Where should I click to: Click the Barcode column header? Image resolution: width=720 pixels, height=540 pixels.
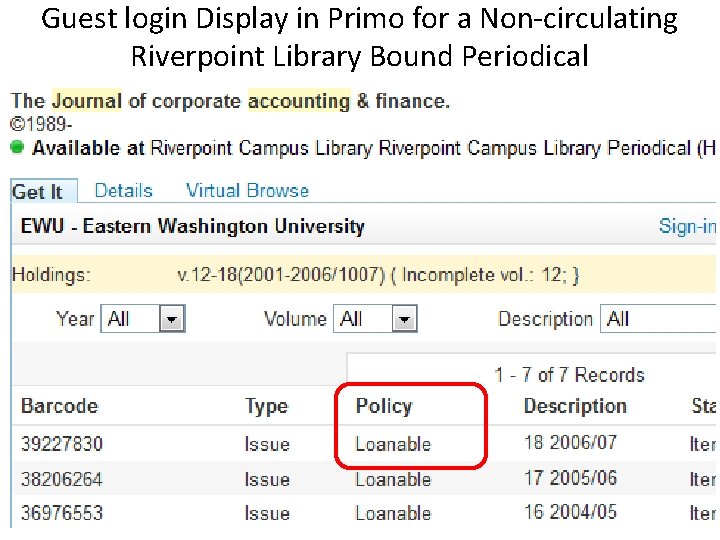tap(60, 406)
